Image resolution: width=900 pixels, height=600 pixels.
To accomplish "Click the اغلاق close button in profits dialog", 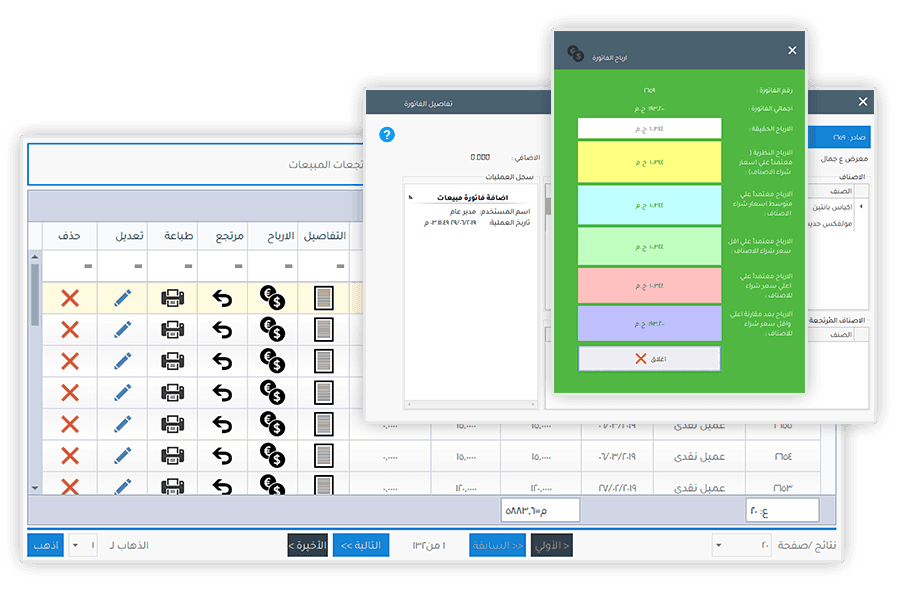I will (649, 358).
